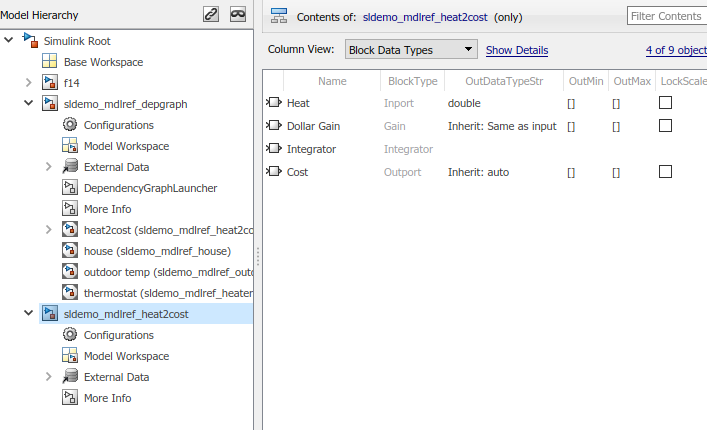The width and height of the screenshot is (707, 430).
Task: Click External Data database icon under sldemo_mdlref_depgraph
Action: point(70,167)
